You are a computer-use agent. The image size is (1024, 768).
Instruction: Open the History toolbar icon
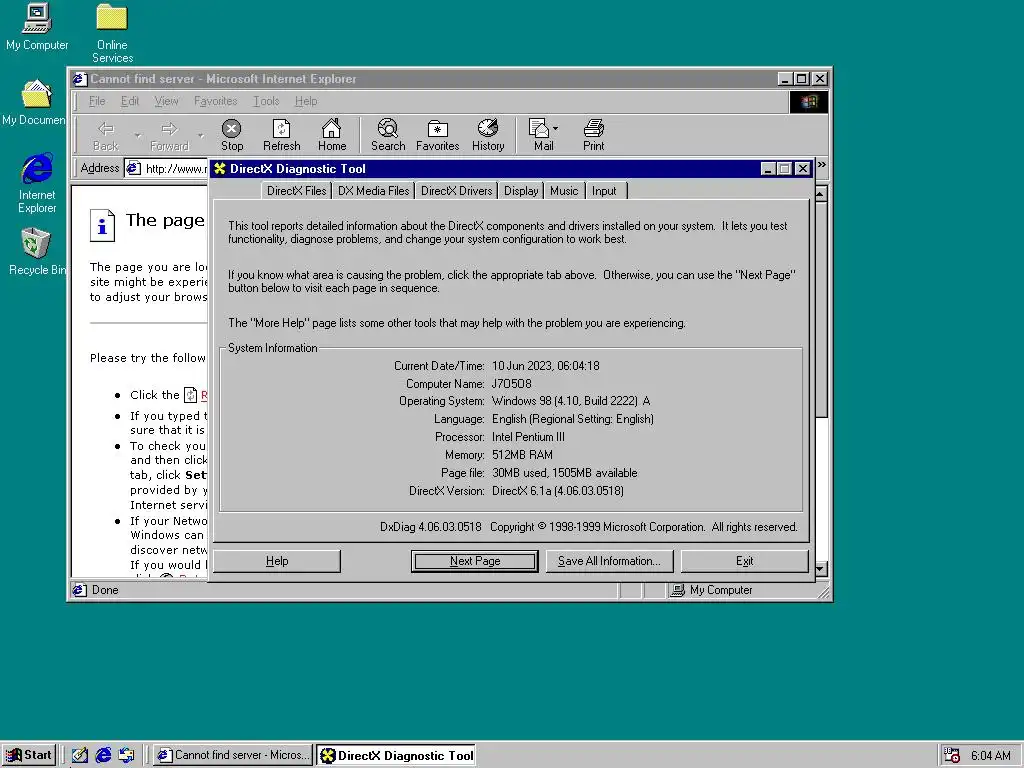click(x=488, y=136)
